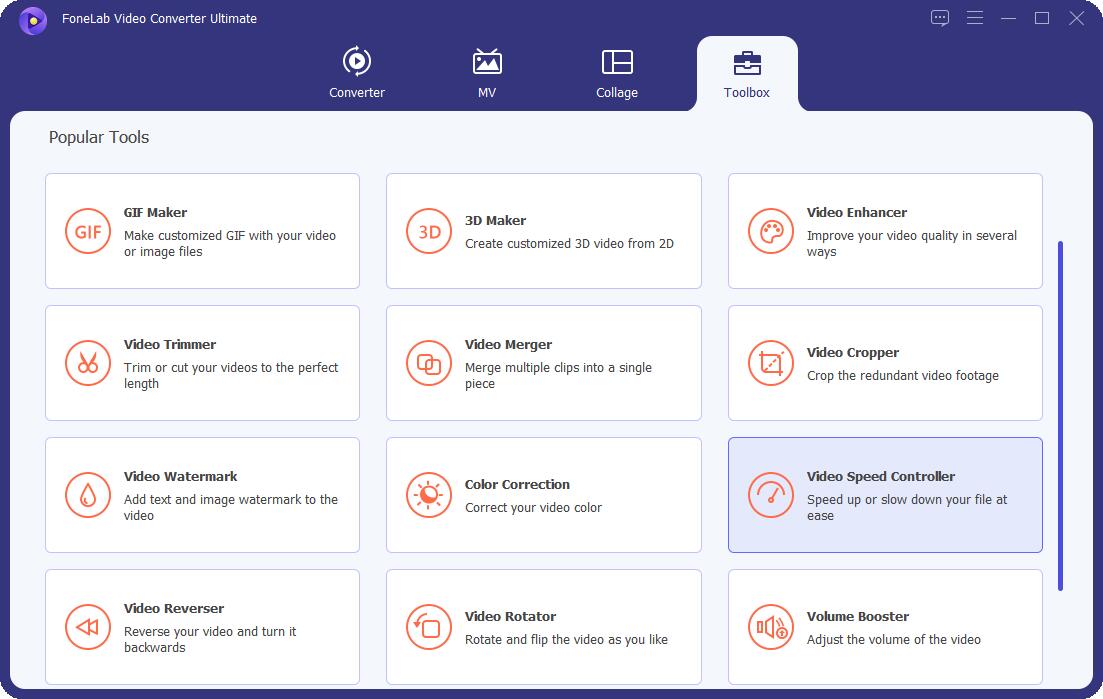Click the Video Trimmer scissors icon
The width and height of the screenshot is (1103, 699).
(88, 364)
